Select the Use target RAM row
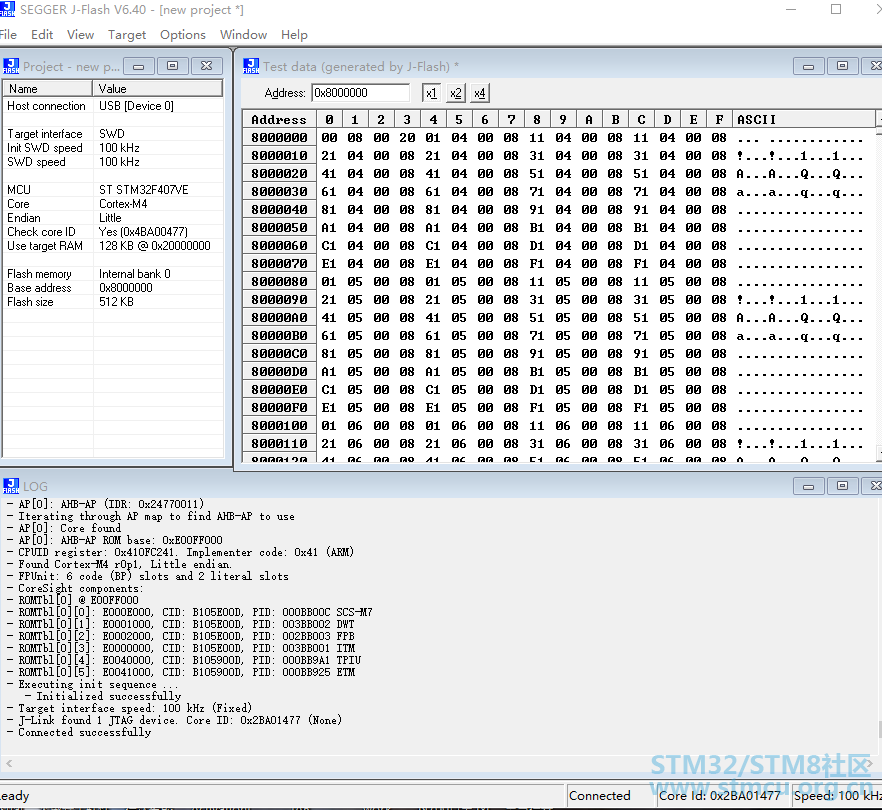The width and height of the screenshot is (882, 810). coord(113,246)
